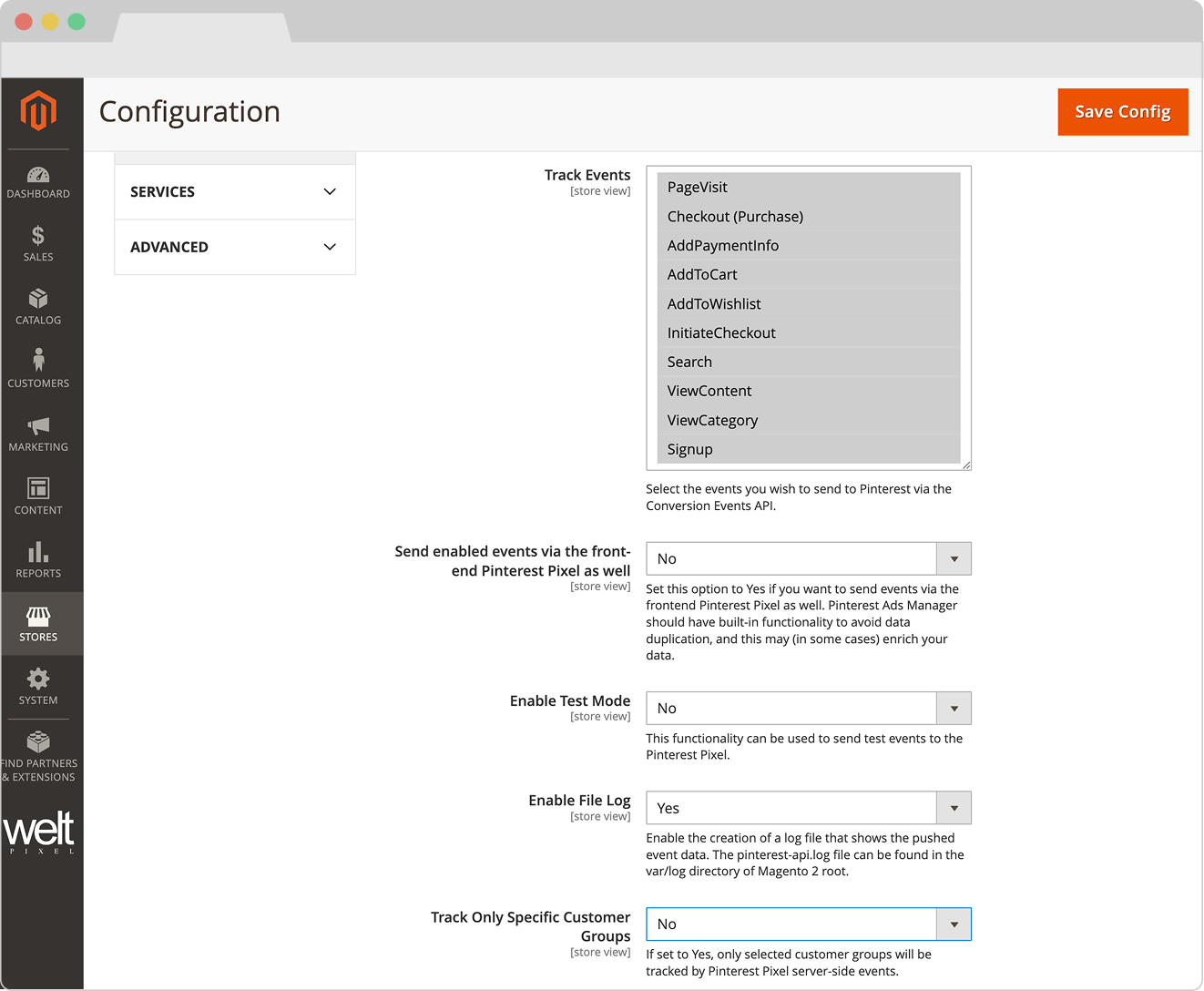Click the Save Config button
This screenshot has height=991, width=1204.
coord(1122,112)
